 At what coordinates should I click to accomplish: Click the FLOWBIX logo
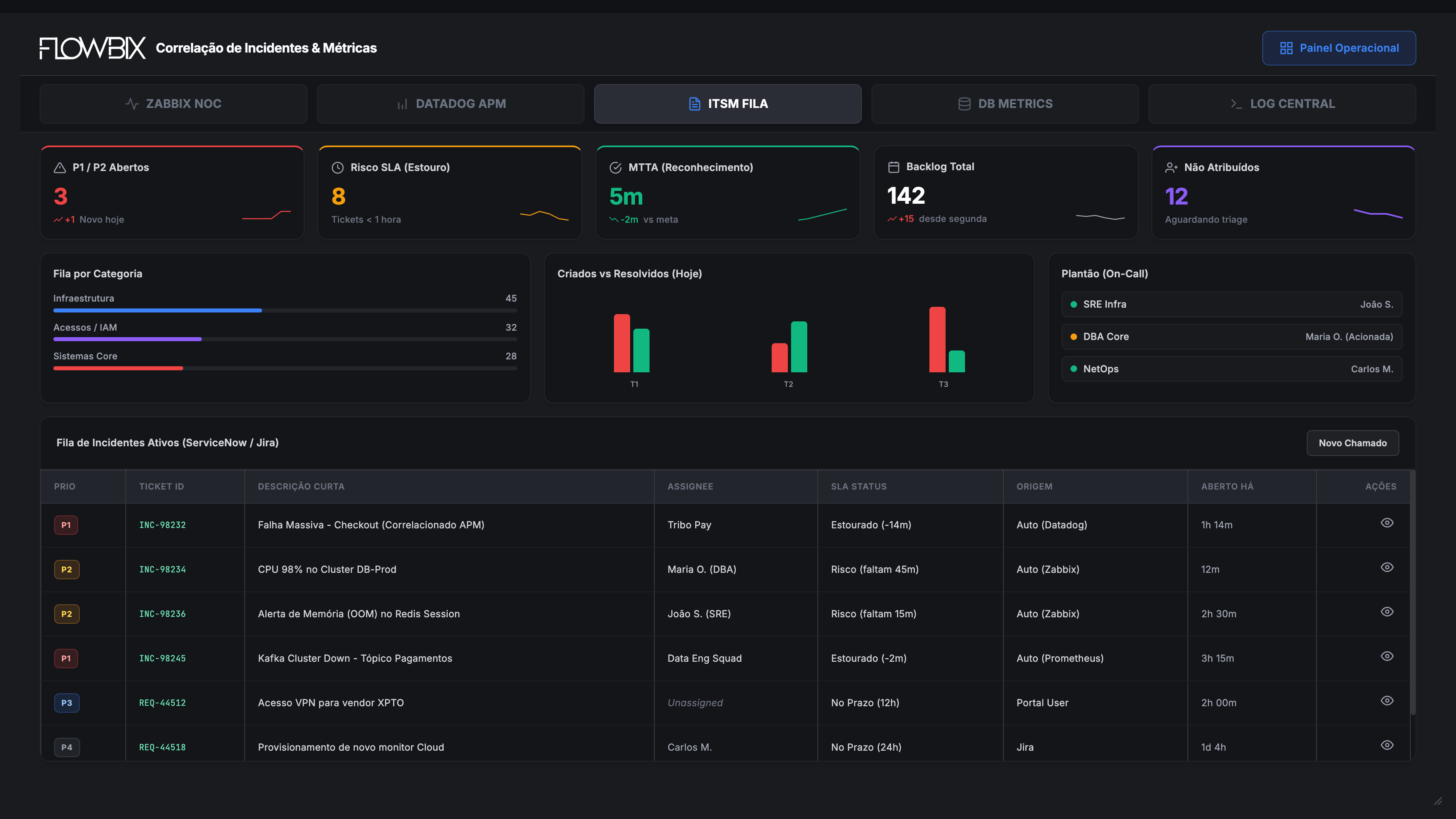(x=93, y=48)
